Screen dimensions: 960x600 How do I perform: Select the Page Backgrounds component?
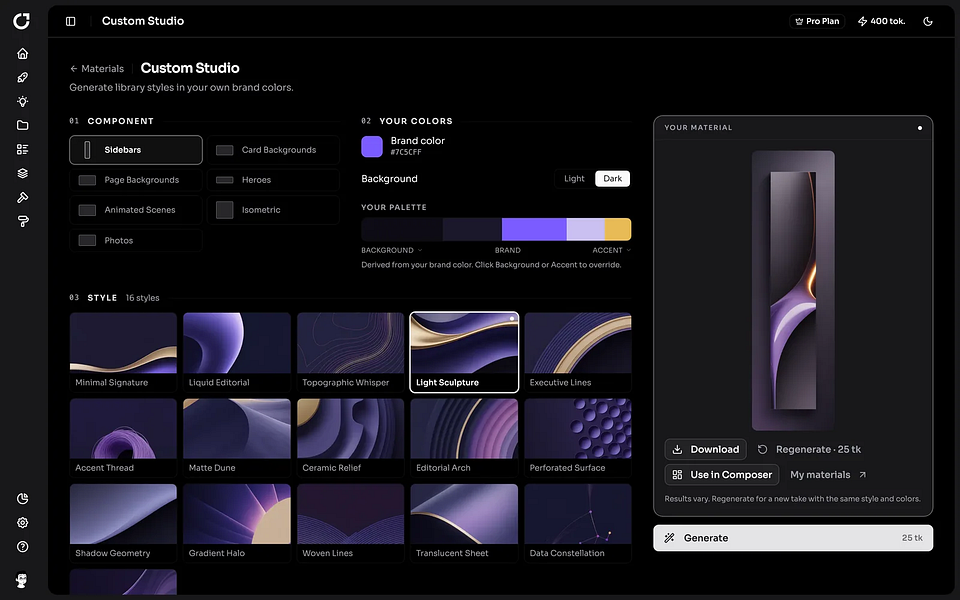pos(136,180)
